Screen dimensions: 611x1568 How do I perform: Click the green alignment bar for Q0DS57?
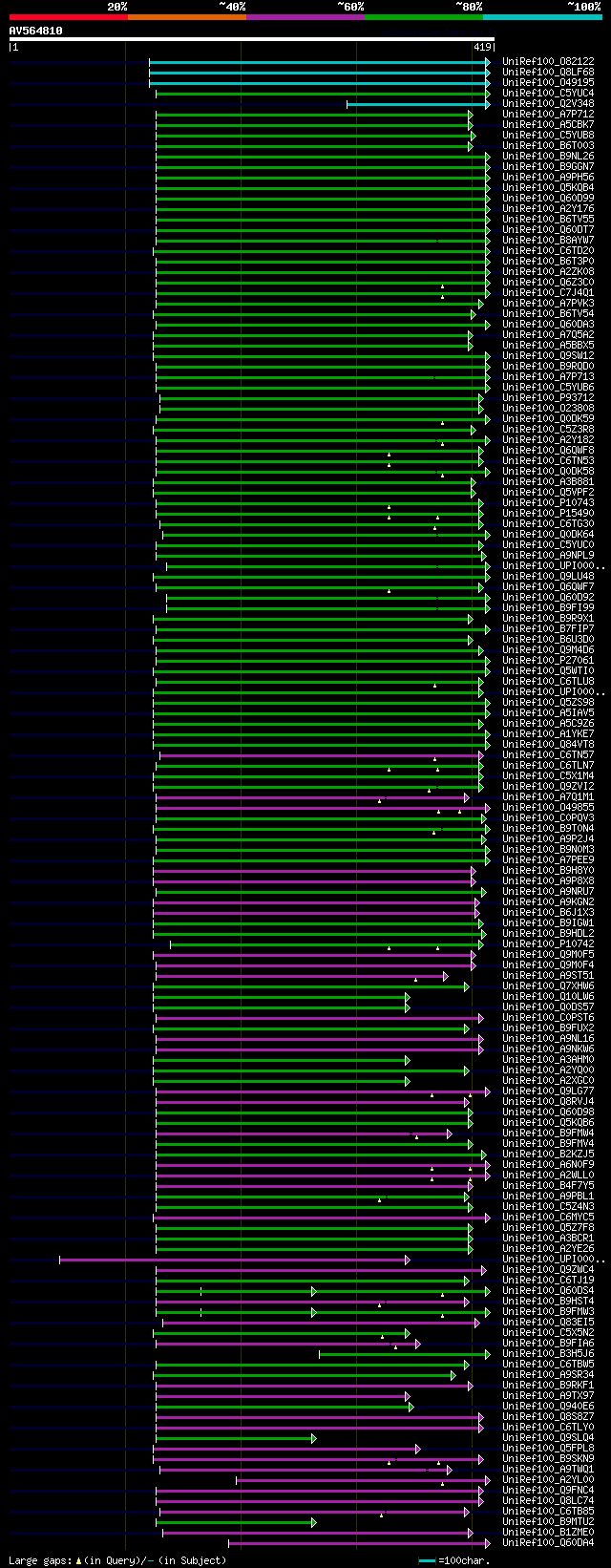click(281, 1007)
